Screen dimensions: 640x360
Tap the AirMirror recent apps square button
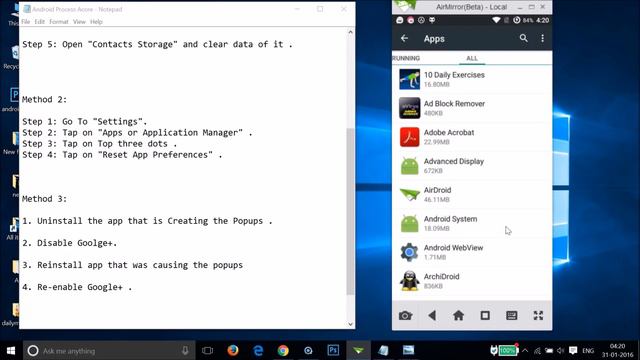point(485,316)
